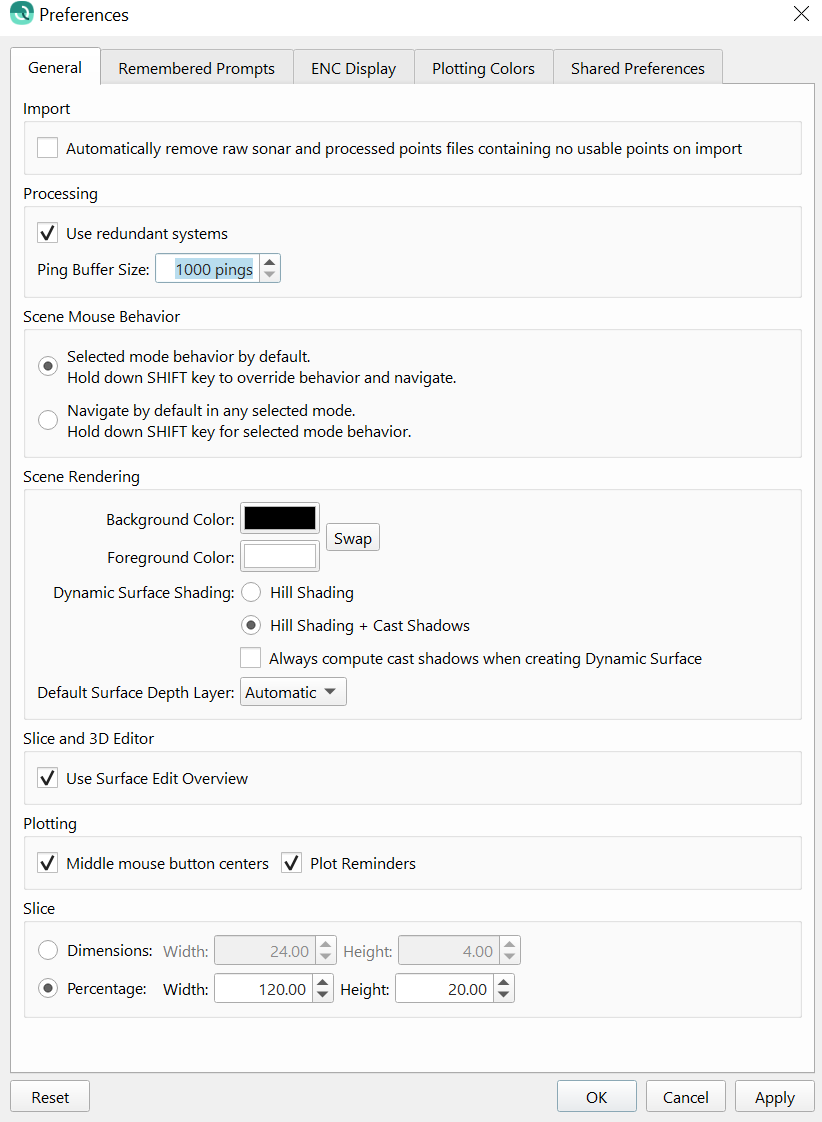This screenshot has width=822, height=1122.
Task: Increase Percentage Width spinner value
Action: point(323,983)
